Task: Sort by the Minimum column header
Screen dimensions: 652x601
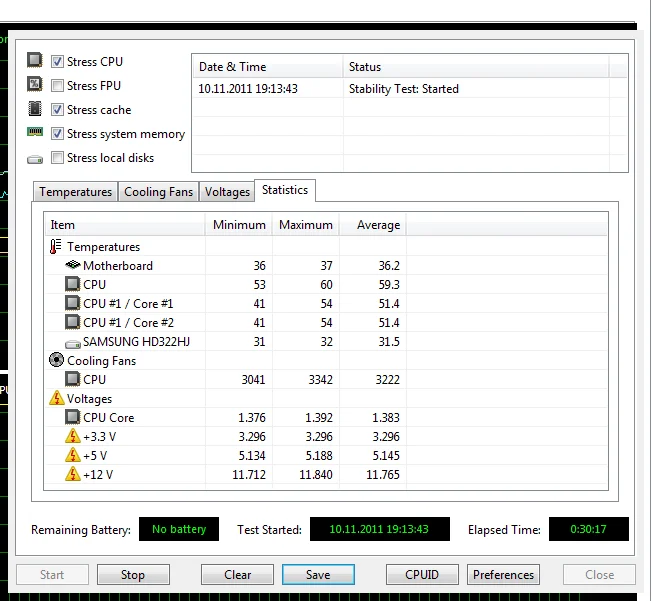Action: (x=239, y=225)
